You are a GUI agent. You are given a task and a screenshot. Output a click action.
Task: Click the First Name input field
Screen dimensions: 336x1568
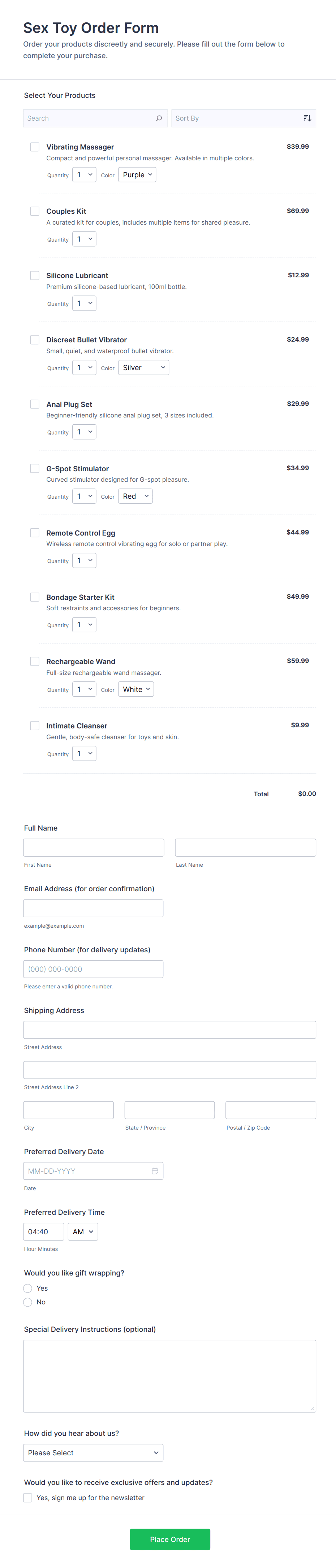coord(94,847)
